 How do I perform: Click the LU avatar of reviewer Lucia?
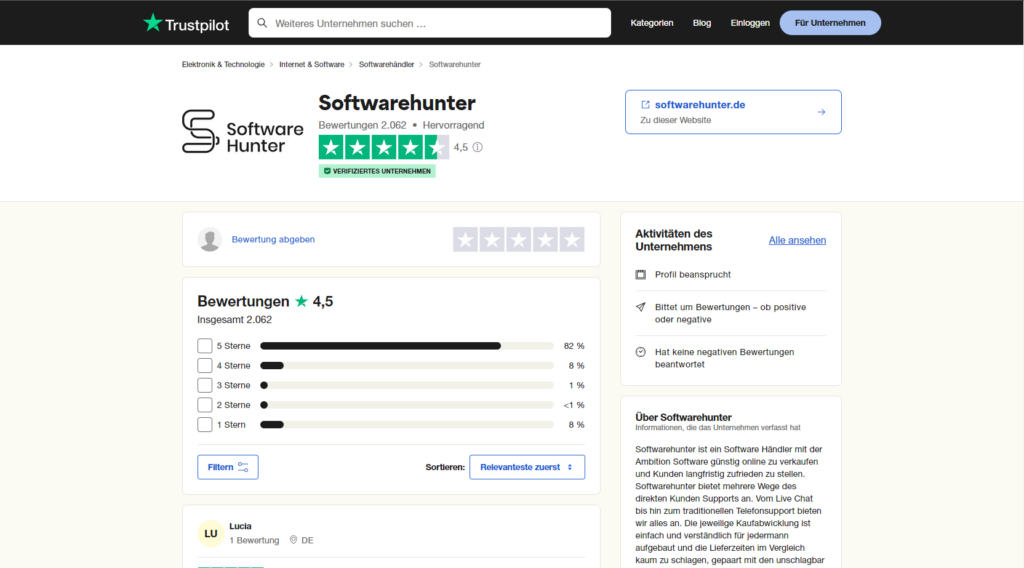point(210,533)
